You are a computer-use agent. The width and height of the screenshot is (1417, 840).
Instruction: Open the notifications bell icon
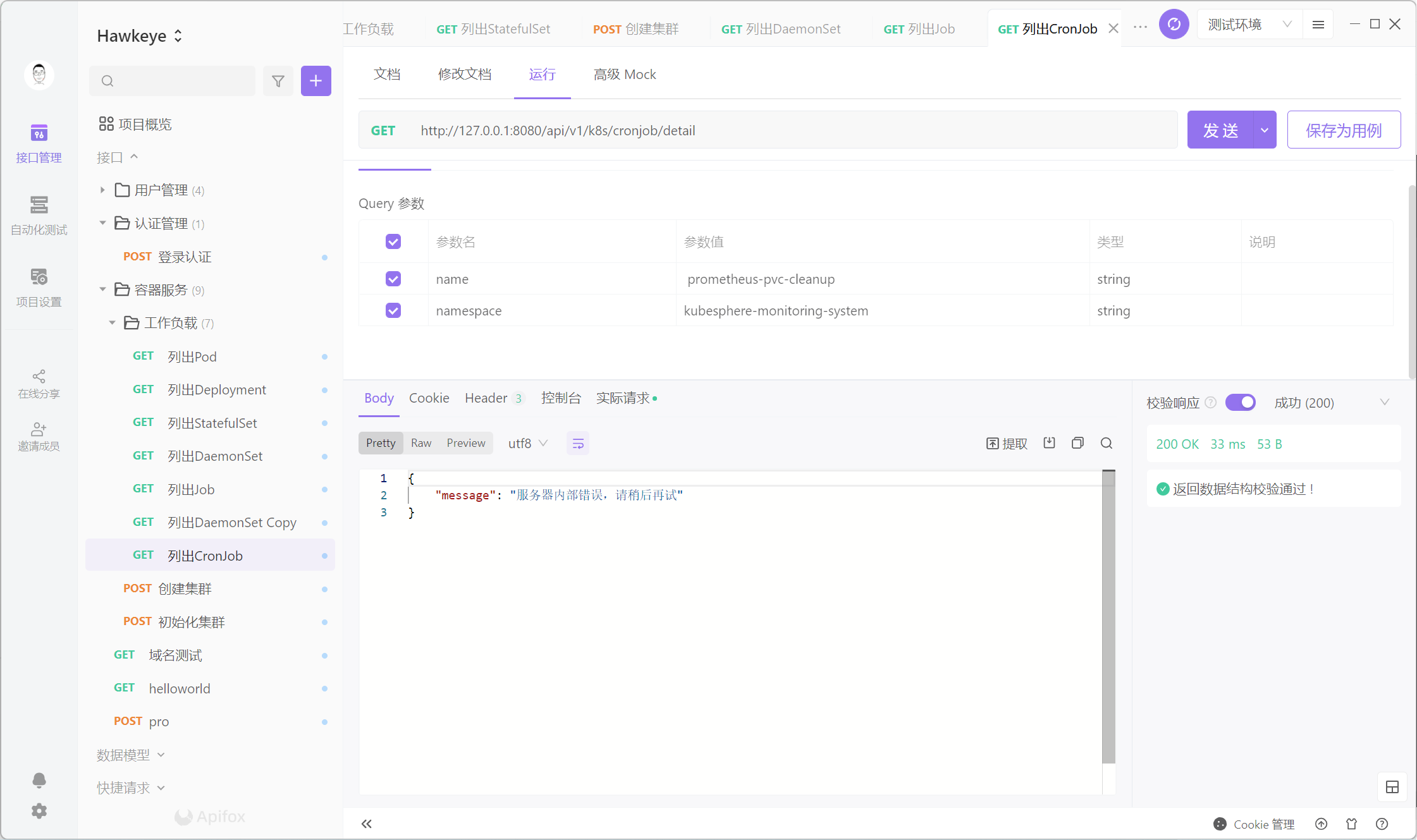(39, 780)
